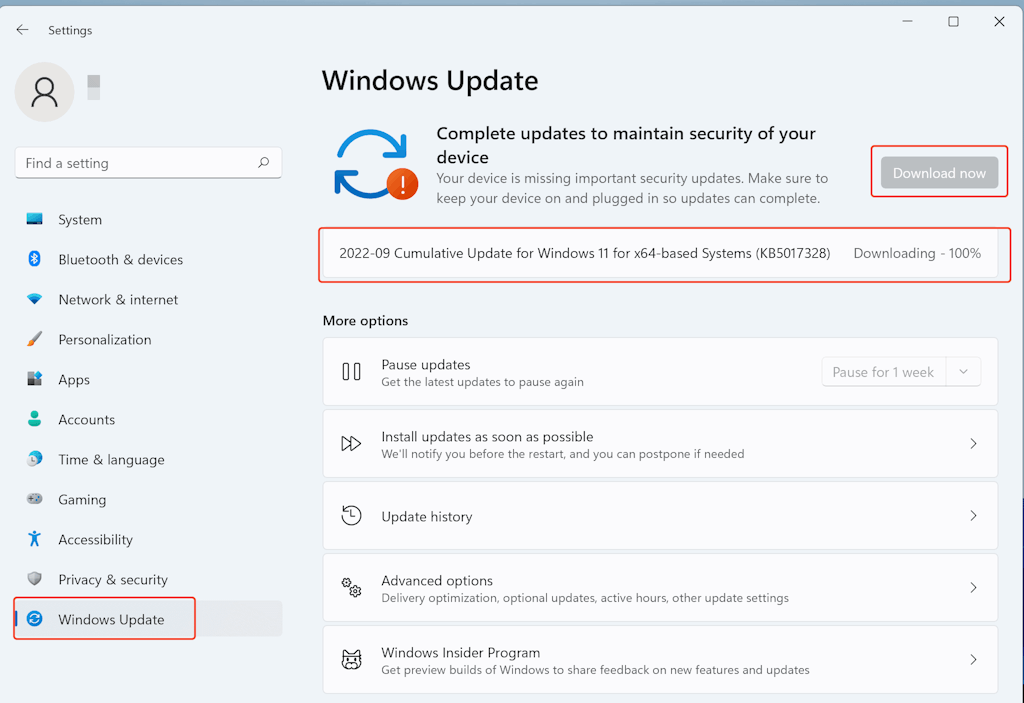Viewport: 1024px width, 703px height.
Task: Click 'Get preview builds of Windows' description
Action: coord(596,670)
